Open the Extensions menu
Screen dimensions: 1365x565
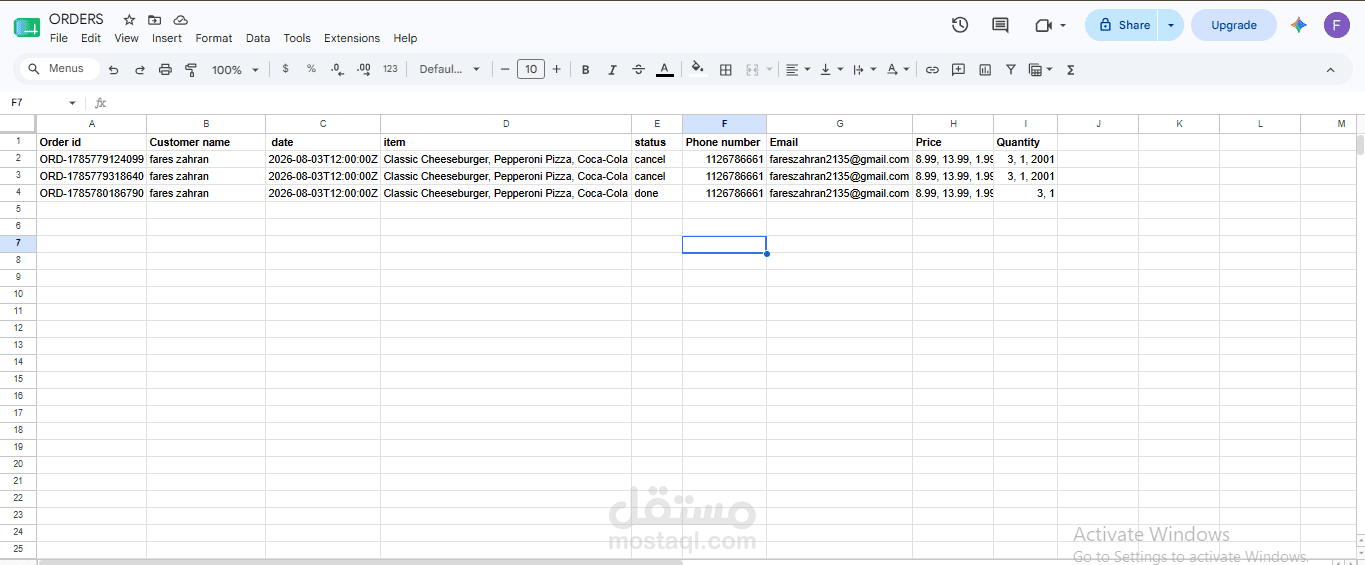[x=352, y=38]
